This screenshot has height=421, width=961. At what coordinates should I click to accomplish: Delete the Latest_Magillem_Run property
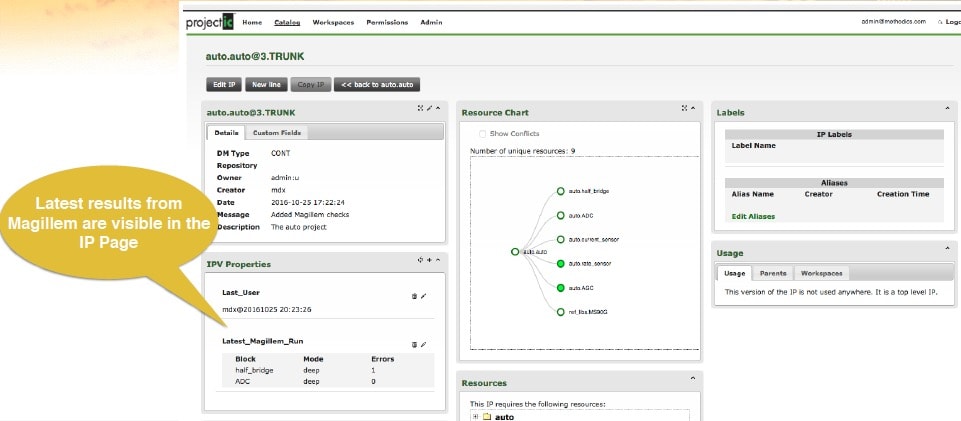pos(414,344)
